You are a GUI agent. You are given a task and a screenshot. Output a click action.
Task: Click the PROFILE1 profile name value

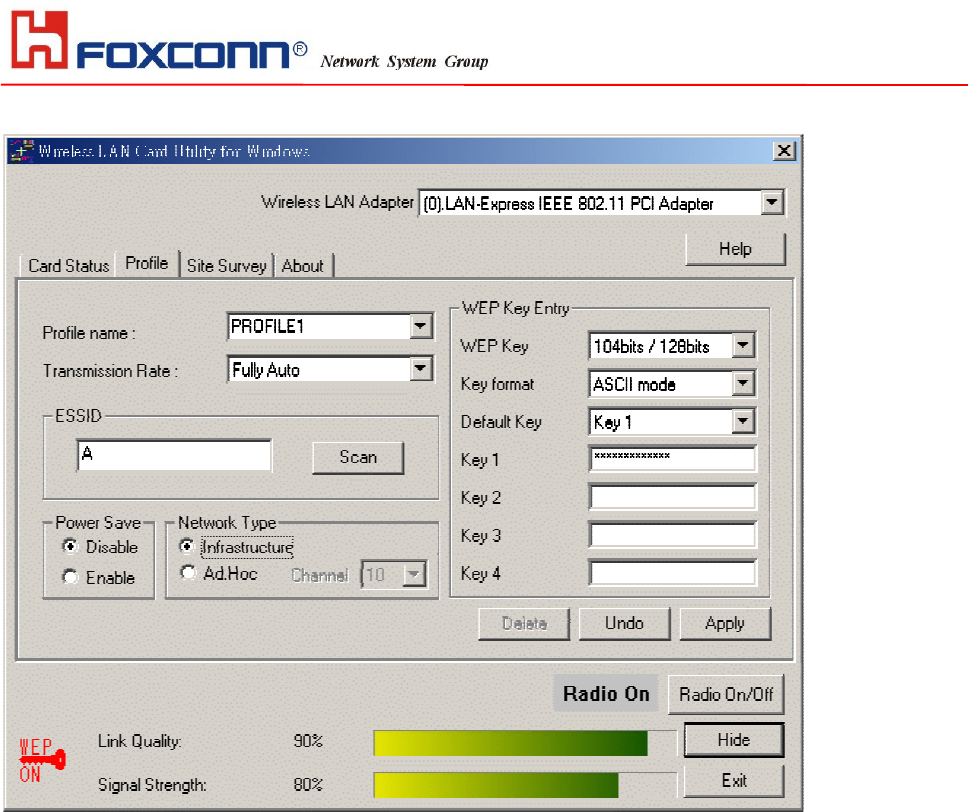click(x=267, y=326)
